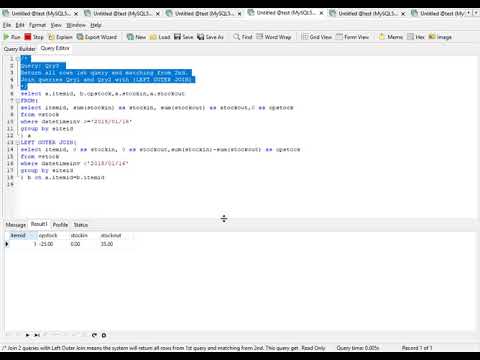This screenshot has height=360, width=480.
Task: Open the Help menu
Action: coord(96,25)
